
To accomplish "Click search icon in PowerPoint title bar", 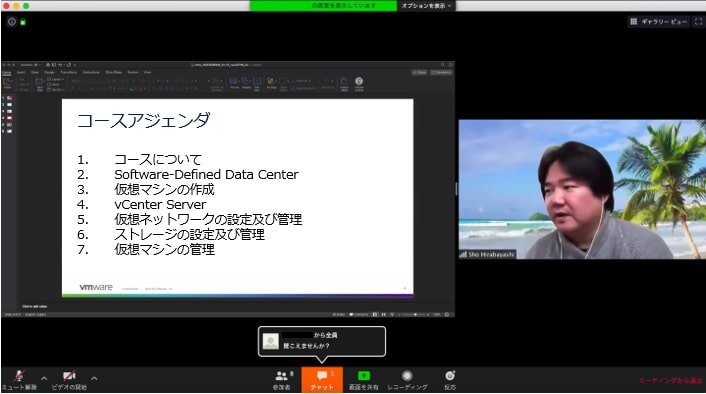I will 443,65.
